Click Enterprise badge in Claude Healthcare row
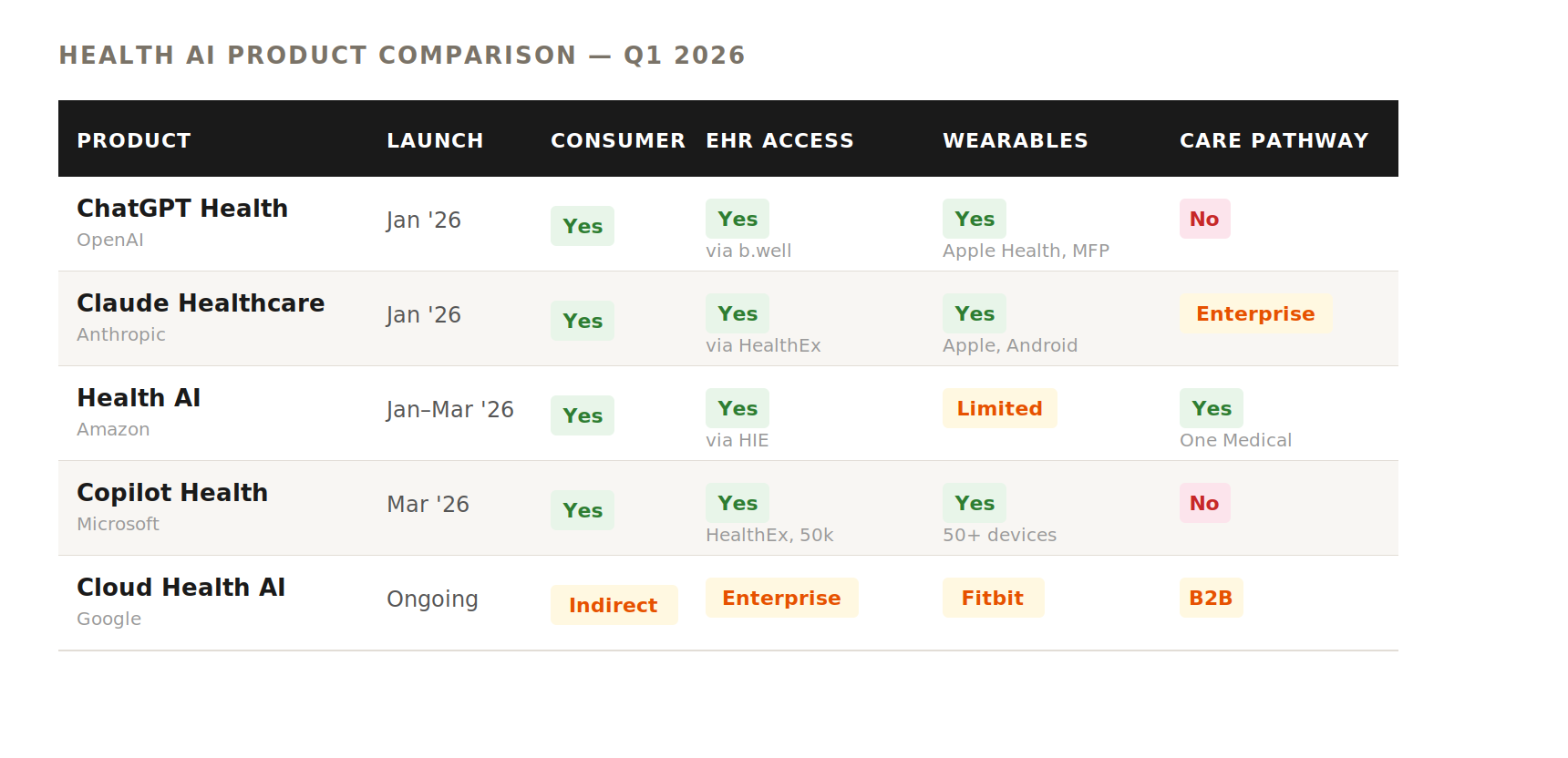 coord(1255,313)
